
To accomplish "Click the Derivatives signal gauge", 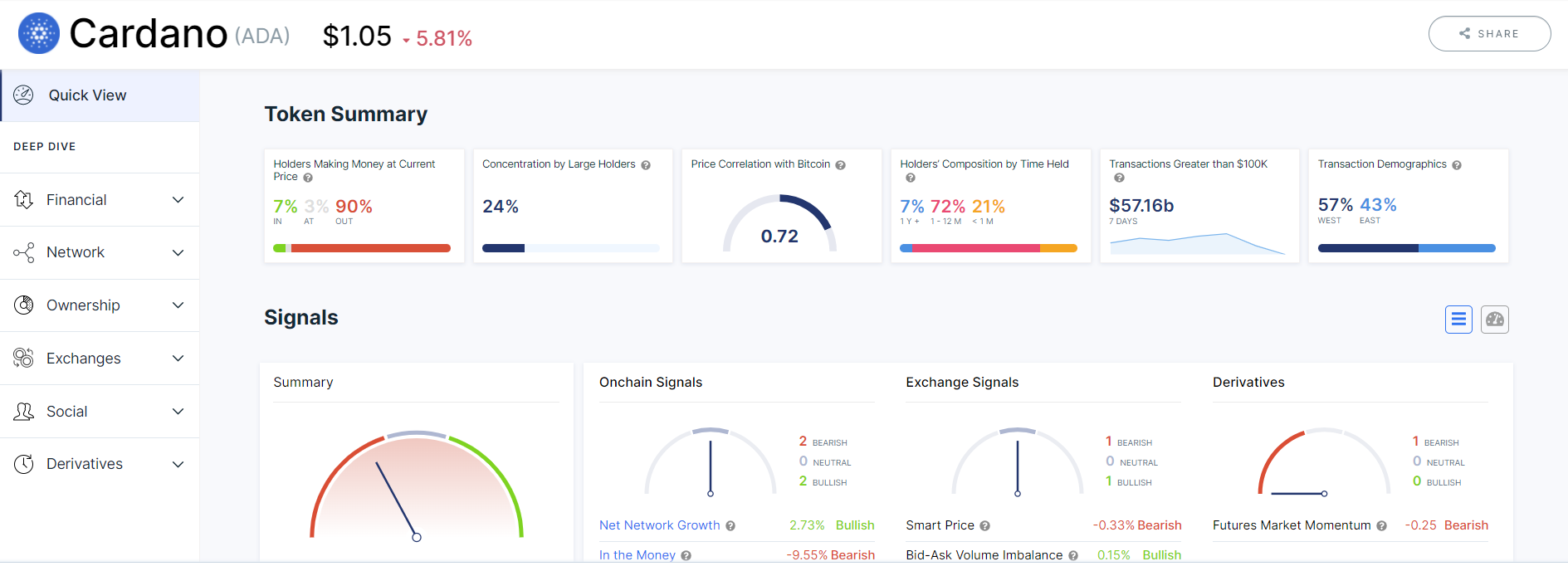I will pyautogui.click(x=1325, y=462).
